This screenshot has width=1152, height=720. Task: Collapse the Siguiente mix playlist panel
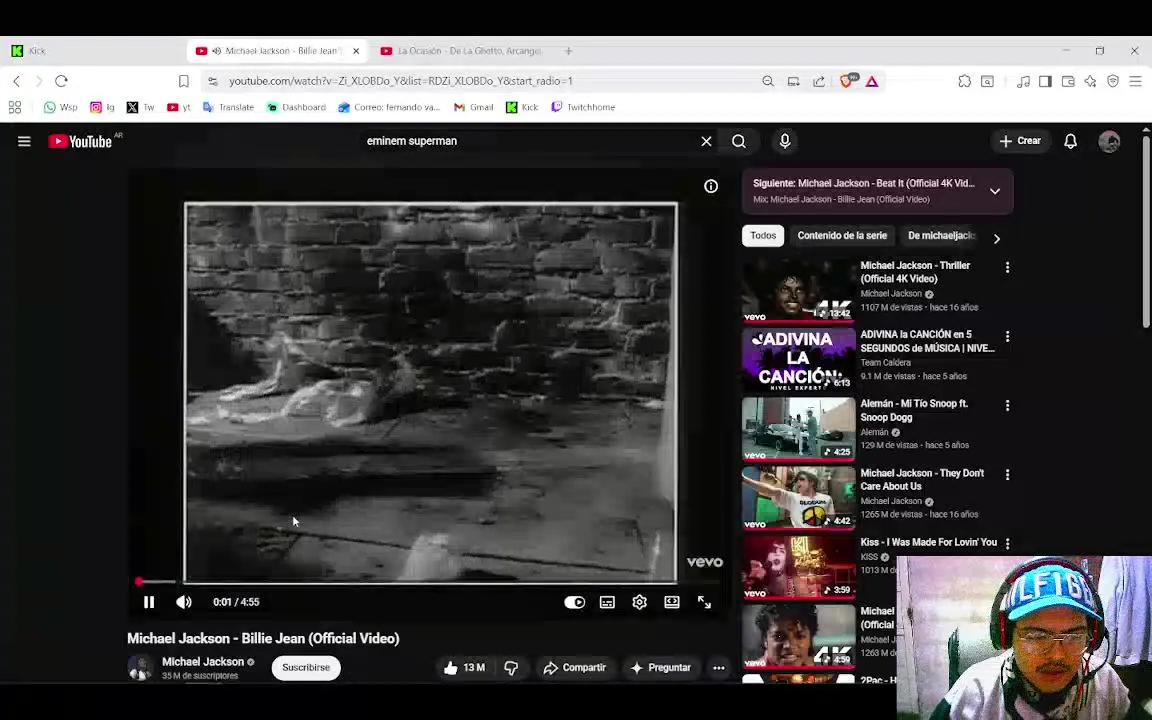(x=995, y=191)
